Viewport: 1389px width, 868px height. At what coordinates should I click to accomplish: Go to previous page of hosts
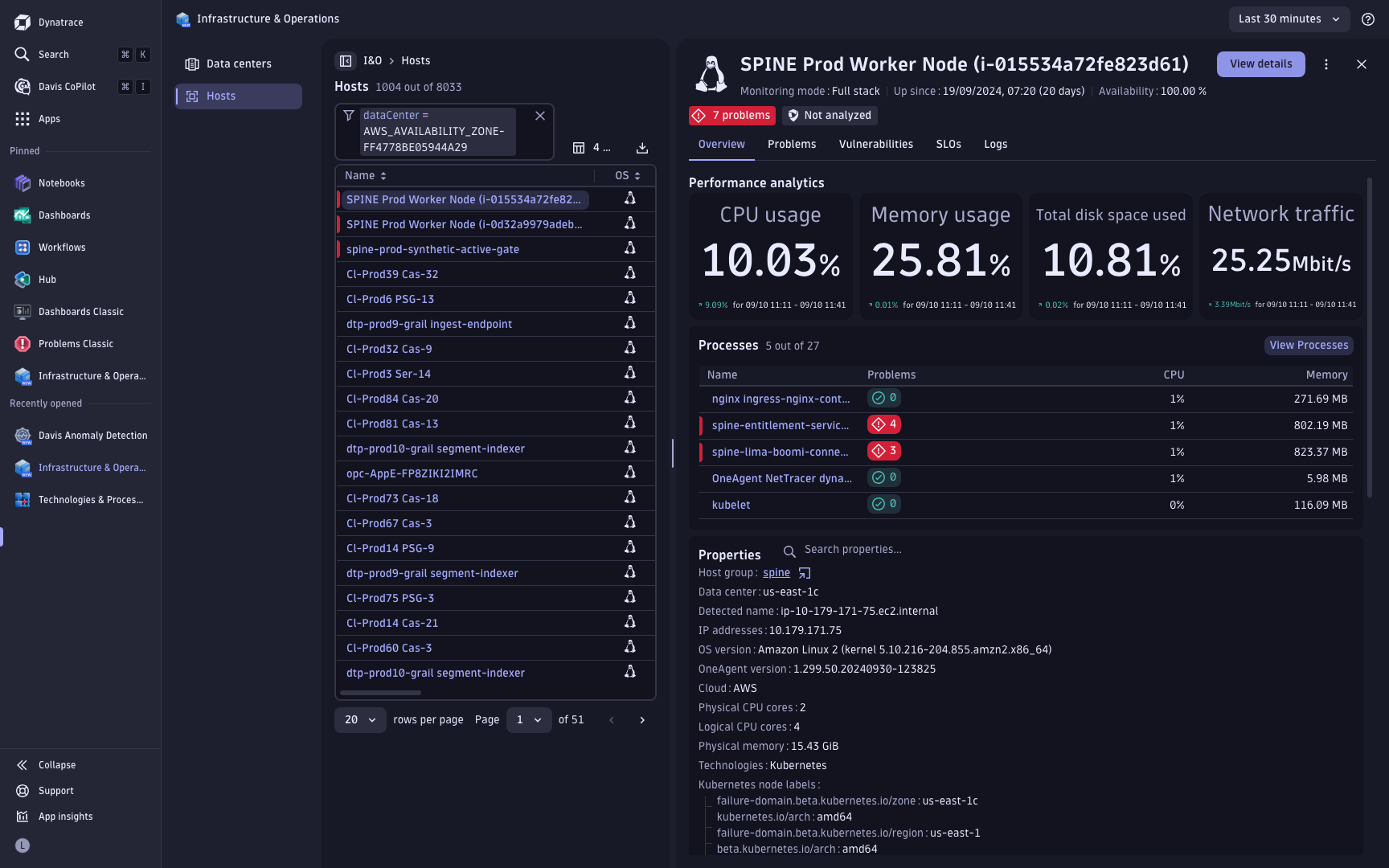[612, 720]
